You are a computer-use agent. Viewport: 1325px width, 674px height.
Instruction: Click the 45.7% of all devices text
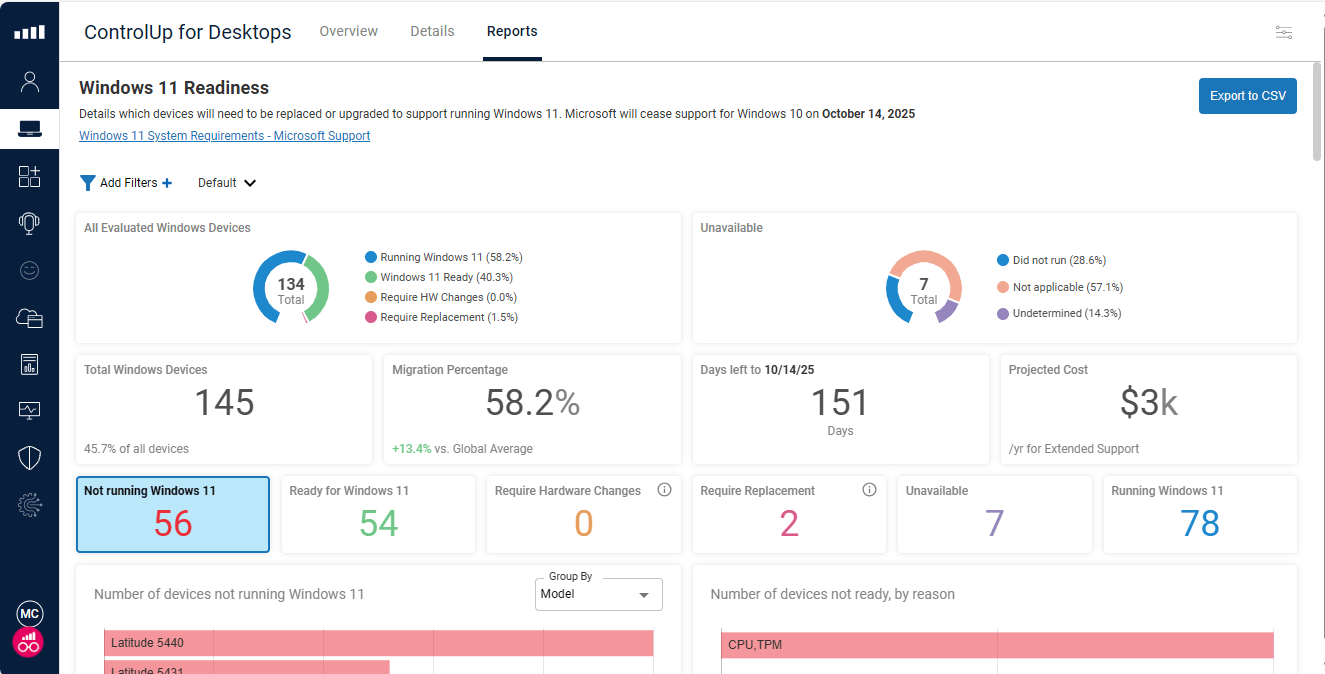136,449
